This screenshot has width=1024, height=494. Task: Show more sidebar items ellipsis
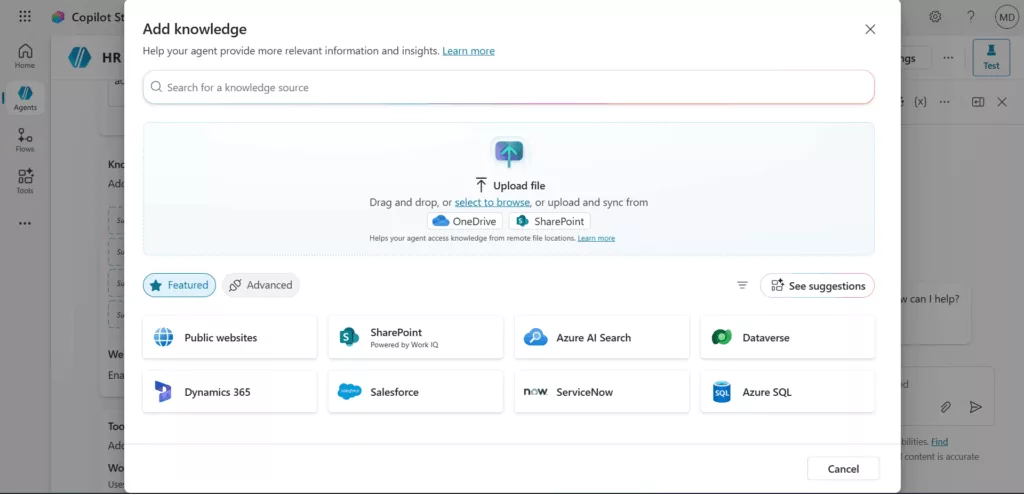[x=25, y=223]
